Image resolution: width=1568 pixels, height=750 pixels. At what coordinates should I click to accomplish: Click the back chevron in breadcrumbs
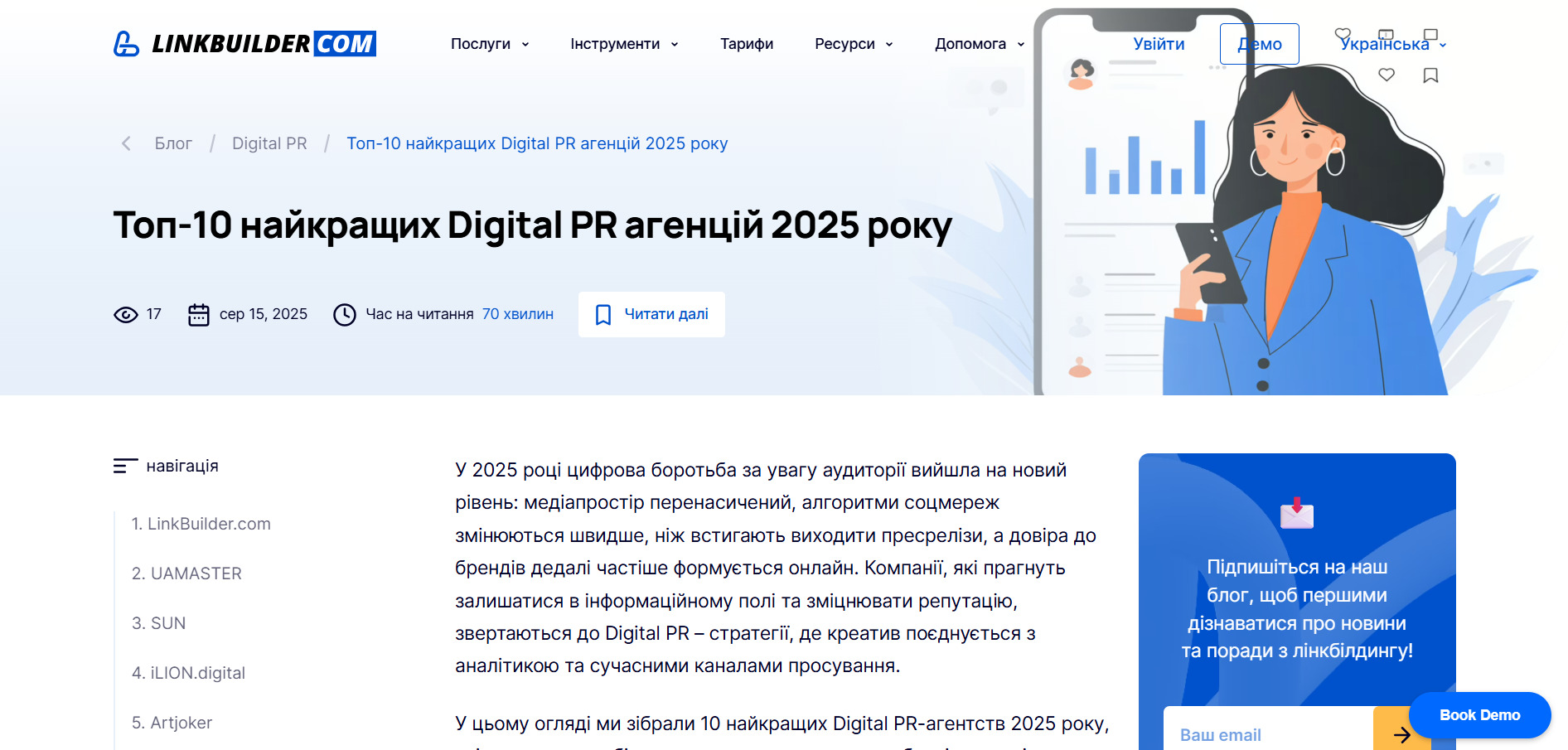point(126,143)
